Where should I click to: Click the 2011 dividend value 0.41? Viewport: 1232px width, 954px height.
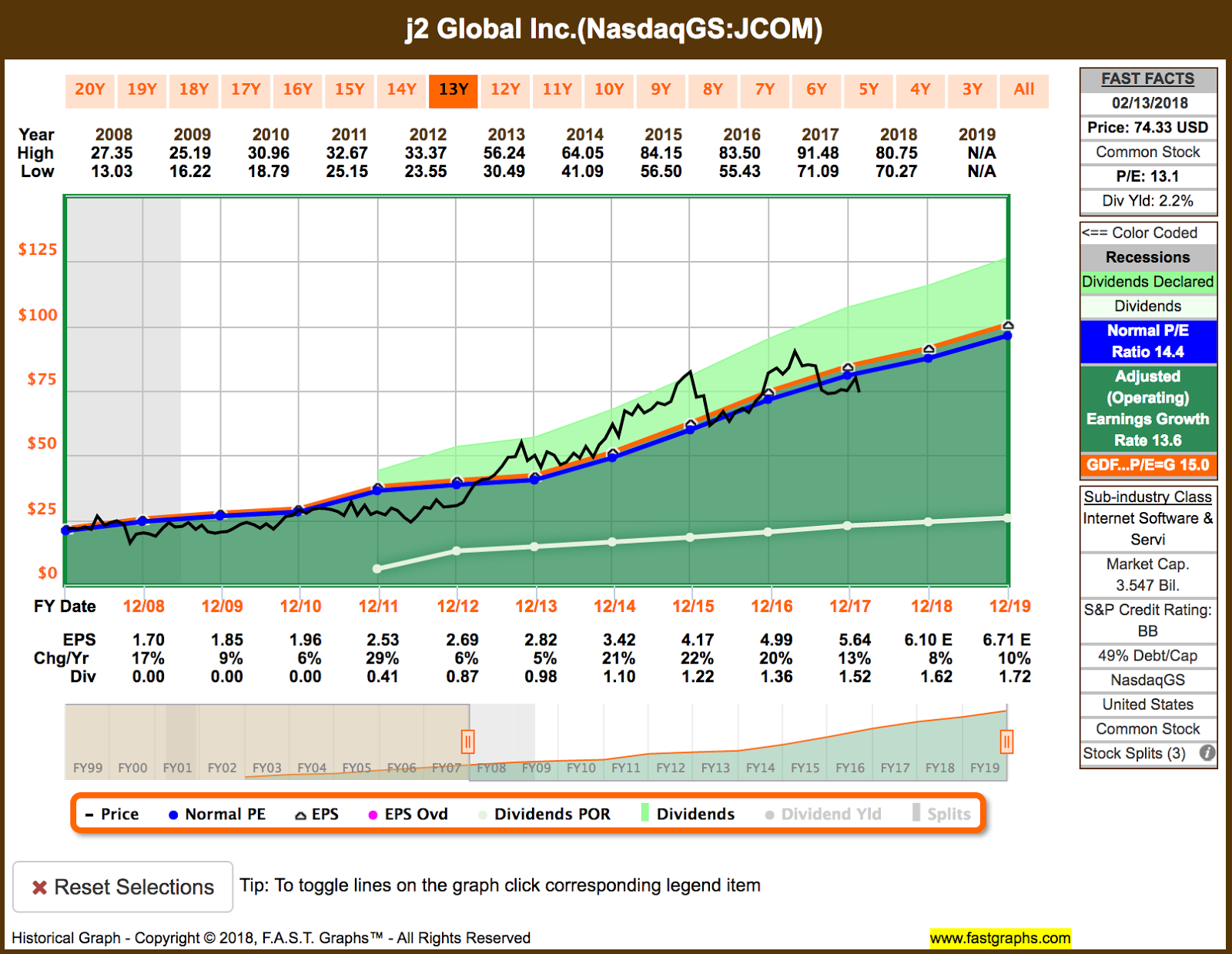[x=383, y=677]
